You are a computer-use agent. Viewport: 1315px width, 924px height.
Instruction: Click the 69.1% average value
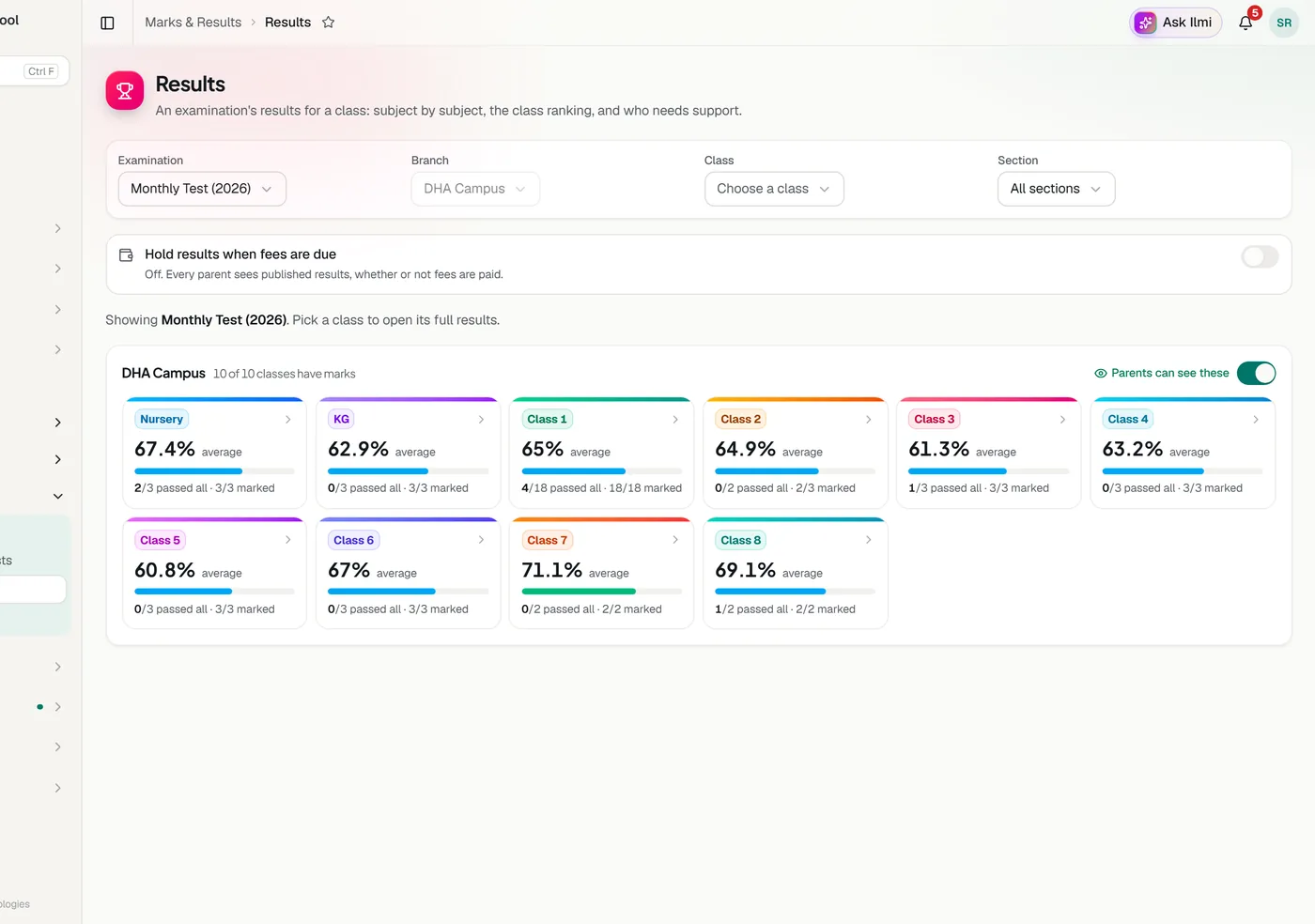746,570
